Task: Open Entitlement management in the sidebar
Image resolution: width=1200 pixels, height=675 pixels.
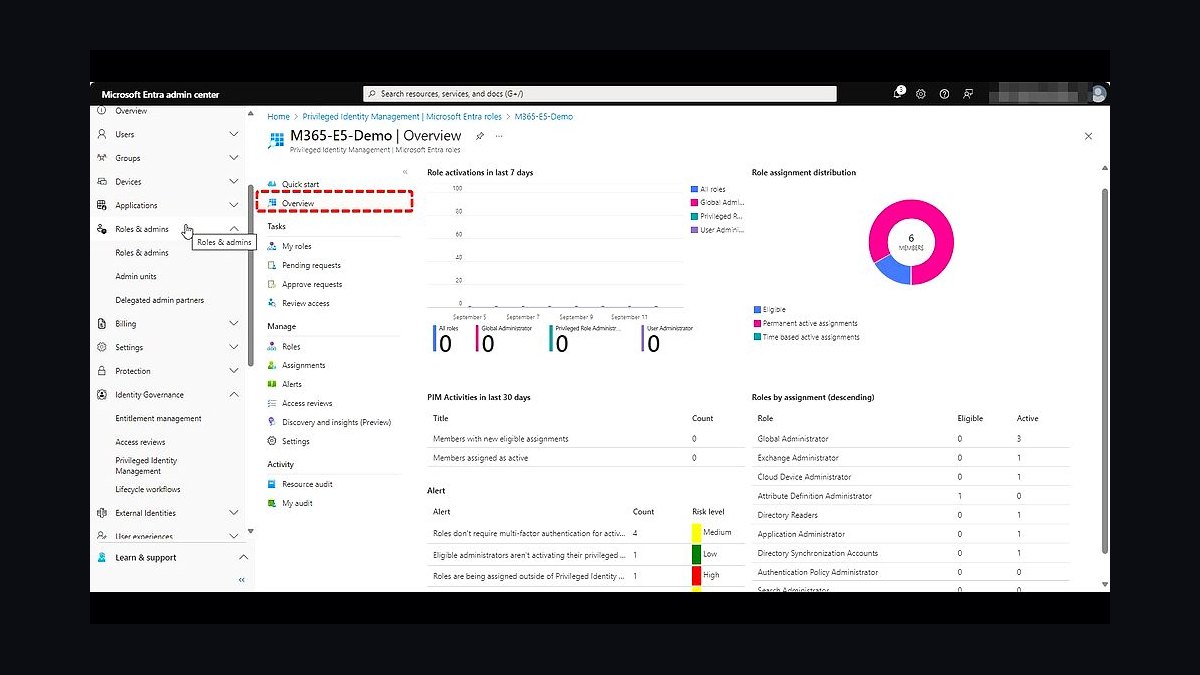Action: click(158, 418)
